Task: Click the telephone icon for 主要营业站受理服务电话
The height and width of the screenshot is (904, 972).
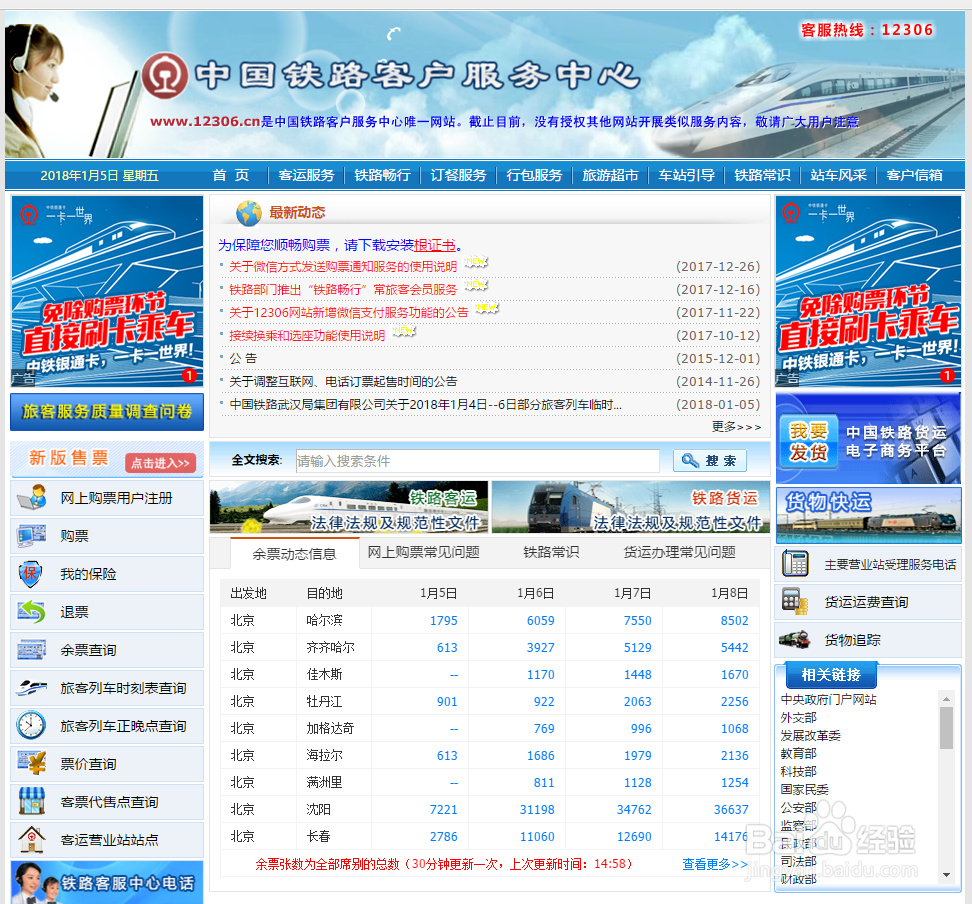Action: point(795,564)
